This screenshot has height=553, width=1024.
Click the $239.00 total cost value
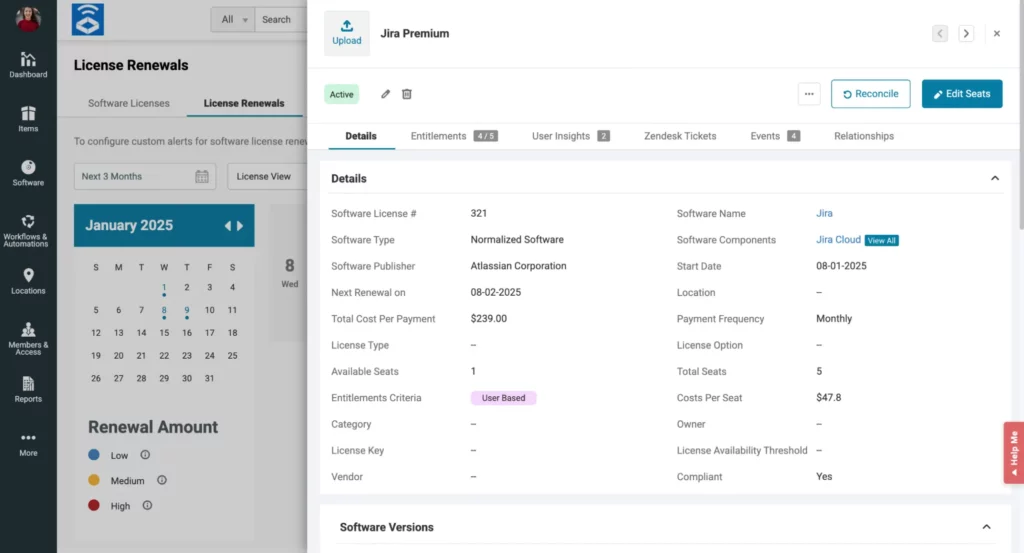tap(488, 319)
